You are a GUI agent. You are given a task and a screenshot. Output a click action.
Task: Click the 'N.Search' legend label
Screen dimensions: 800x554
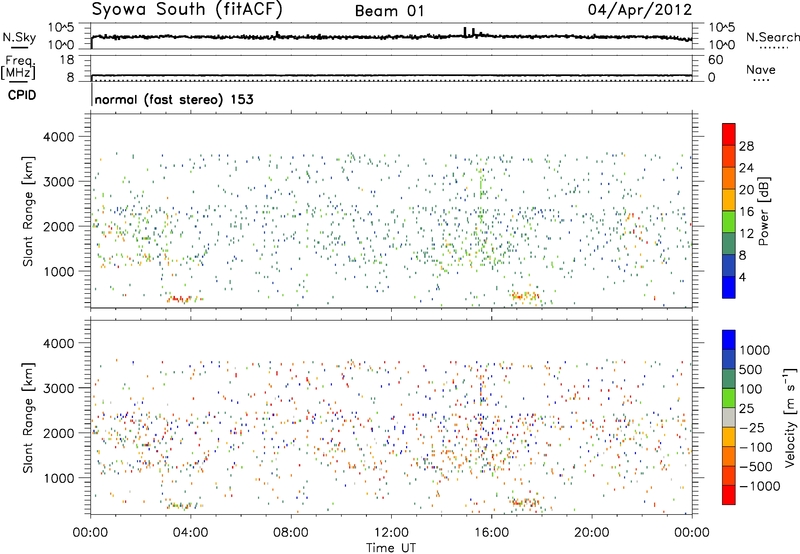point(772,37)
